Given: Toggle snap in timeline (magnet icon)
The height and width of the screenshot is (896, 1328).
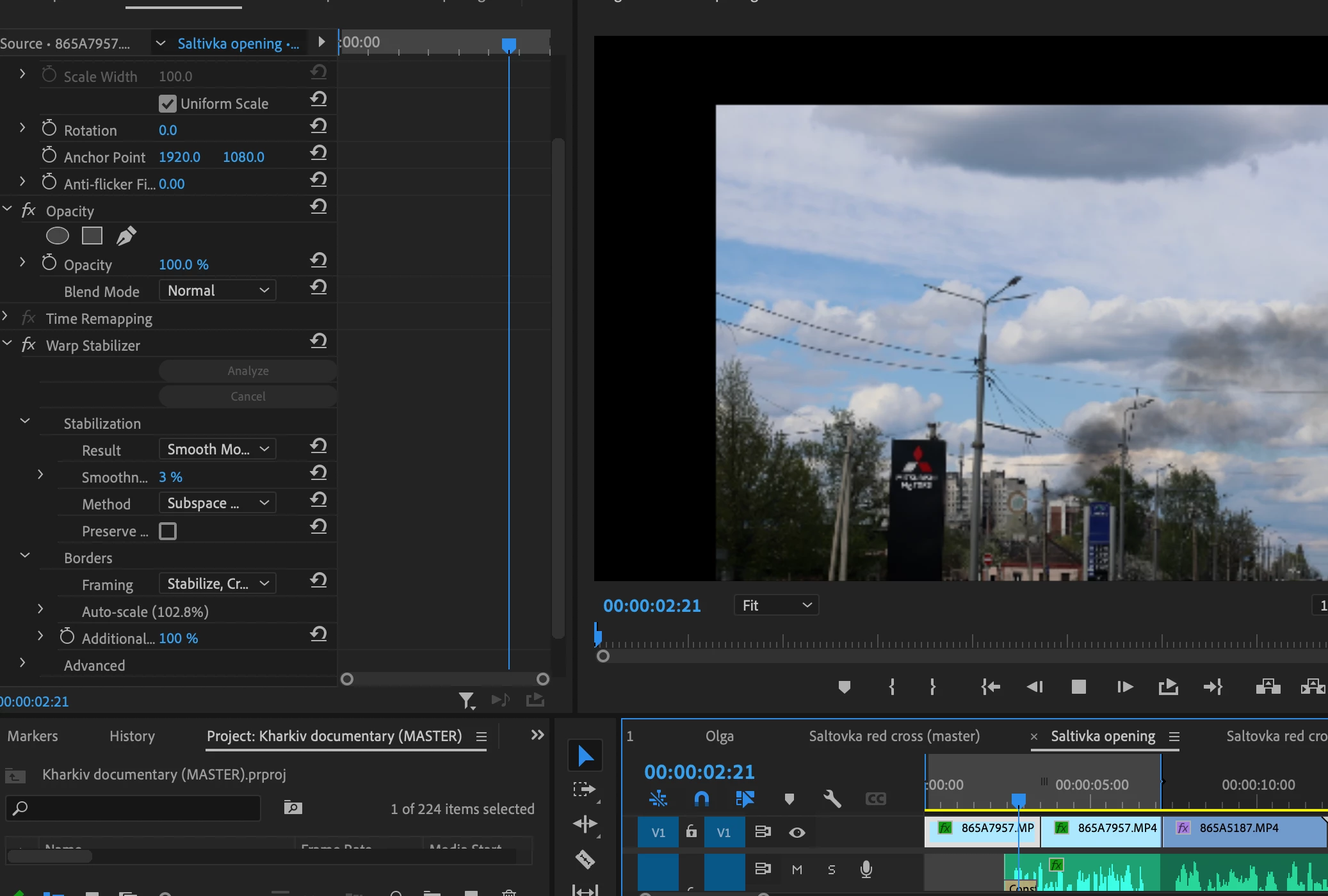Looking at the screenshot, I should coord(702,799).
